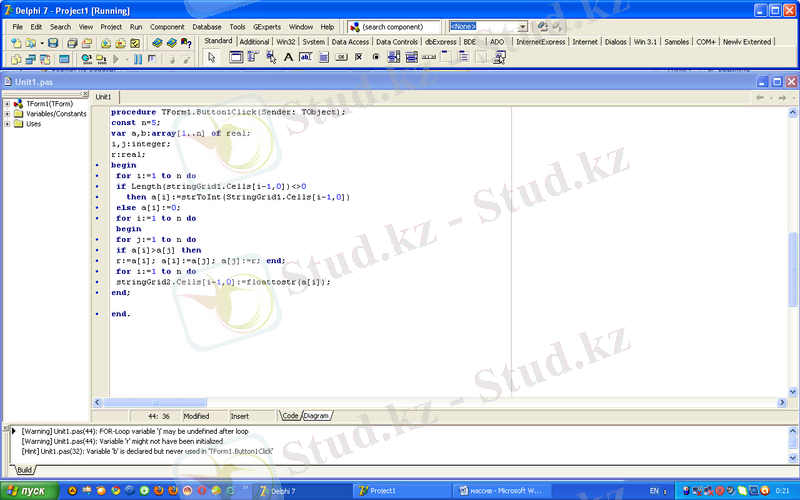This screenshot has width=800, height=500.
Task: Pick the Button component OK icon
Action: pyautogui.click(x=341, y=57)
